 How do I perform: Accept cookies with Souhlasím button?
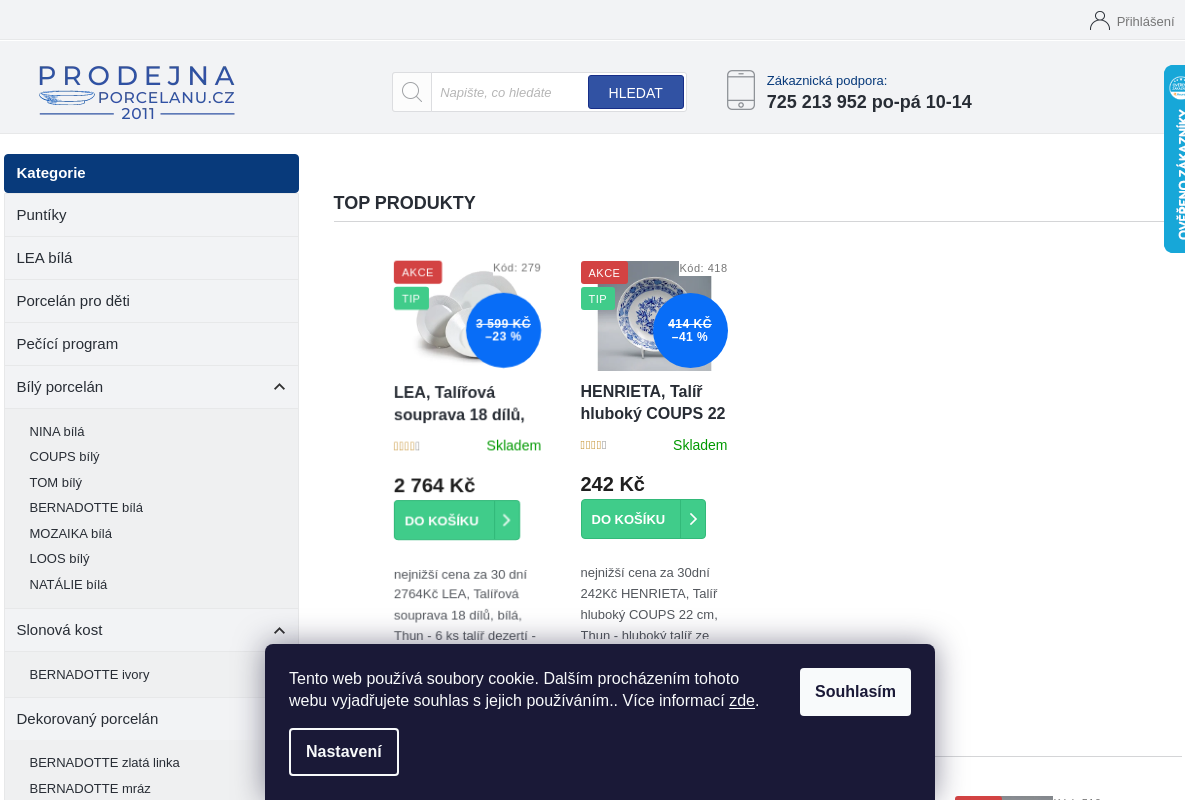tap(855, 692)
